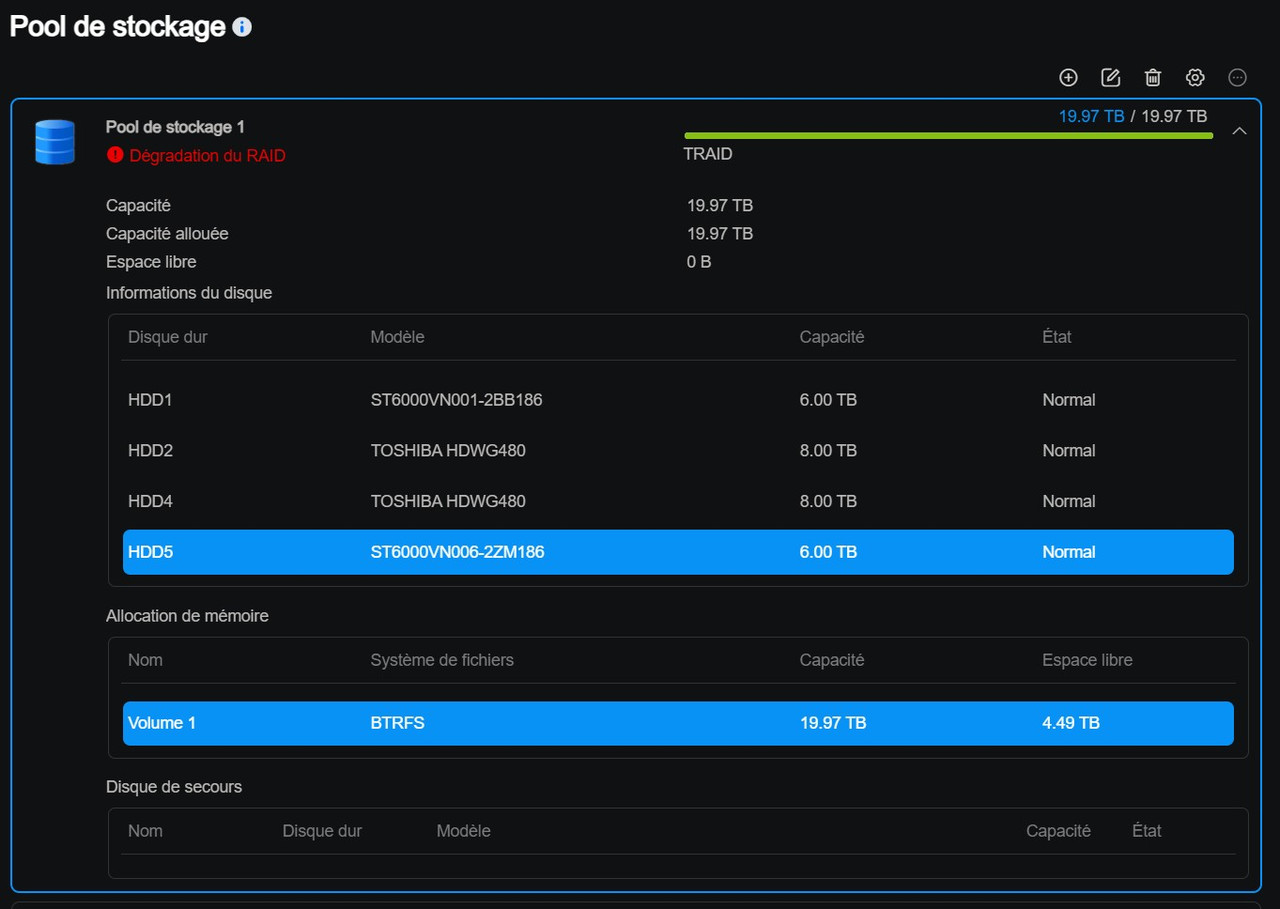Viewport: 1280px width, 909px height.
Task: Click the edit storage pool pencil icon
Action: 1110,77
